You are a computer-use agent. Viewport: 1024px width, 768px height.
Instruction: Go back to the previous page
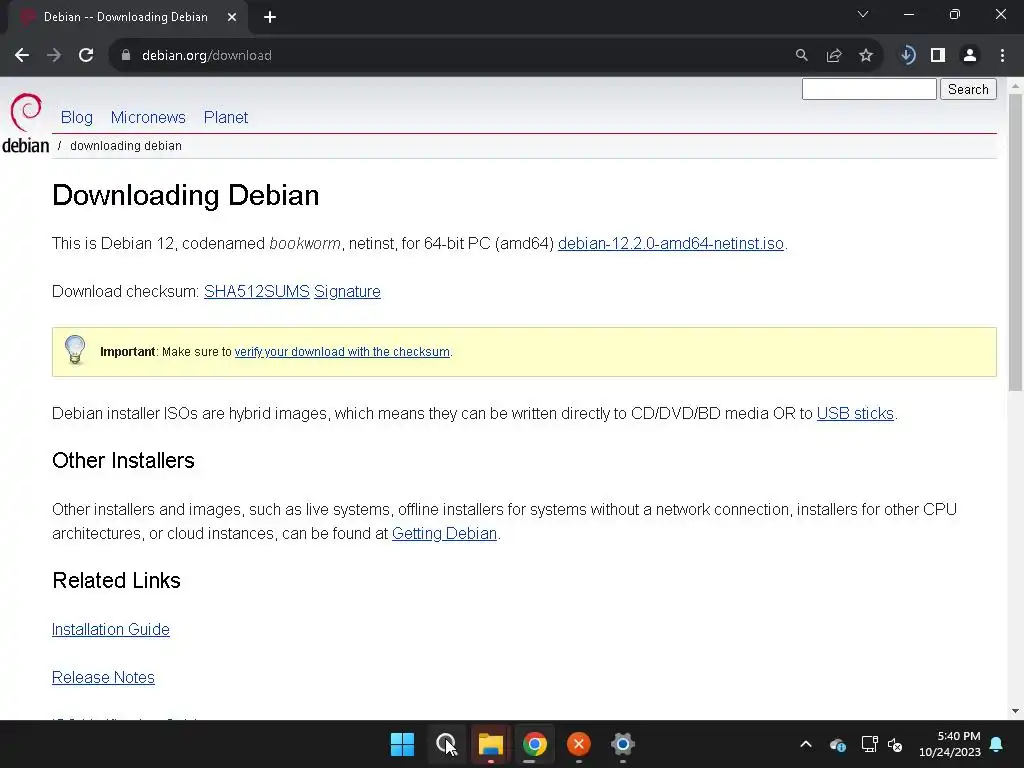22,56
